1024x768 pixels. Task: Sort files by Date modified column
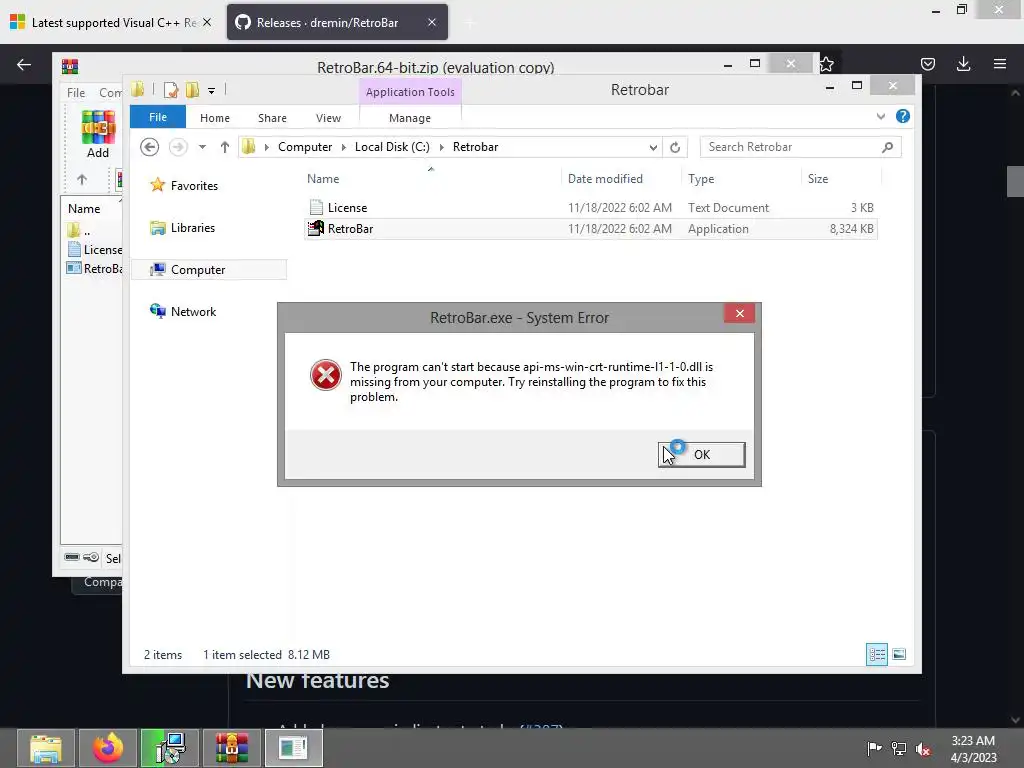click(621, 179)
